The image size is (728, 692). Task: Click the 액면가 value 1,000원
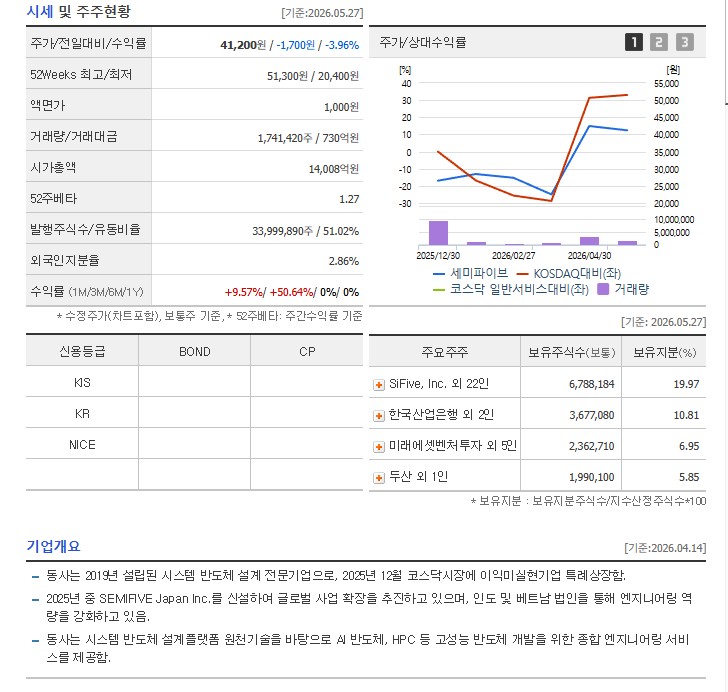pos(341,107)
